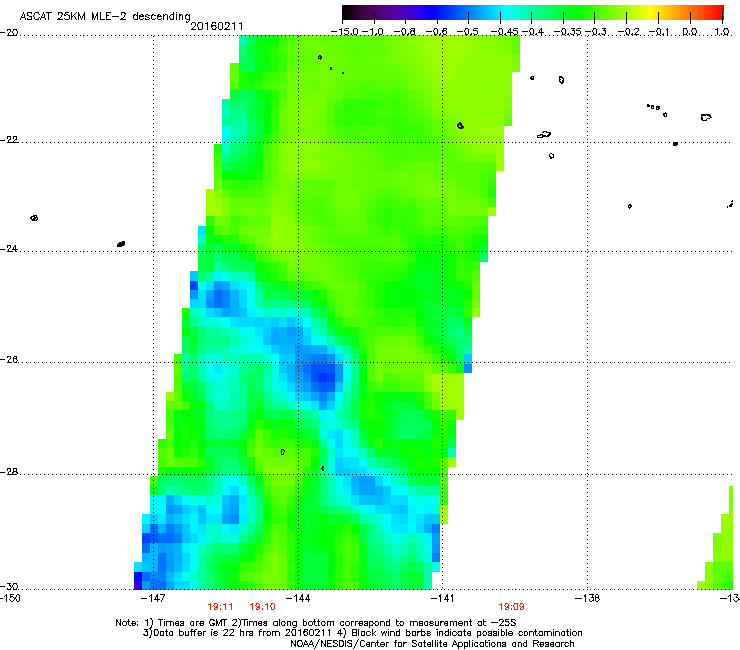The width and height of the screenshot is (740, 650).
Task: Click the -0.5 color scale label
Action: [x=468, y=32]
